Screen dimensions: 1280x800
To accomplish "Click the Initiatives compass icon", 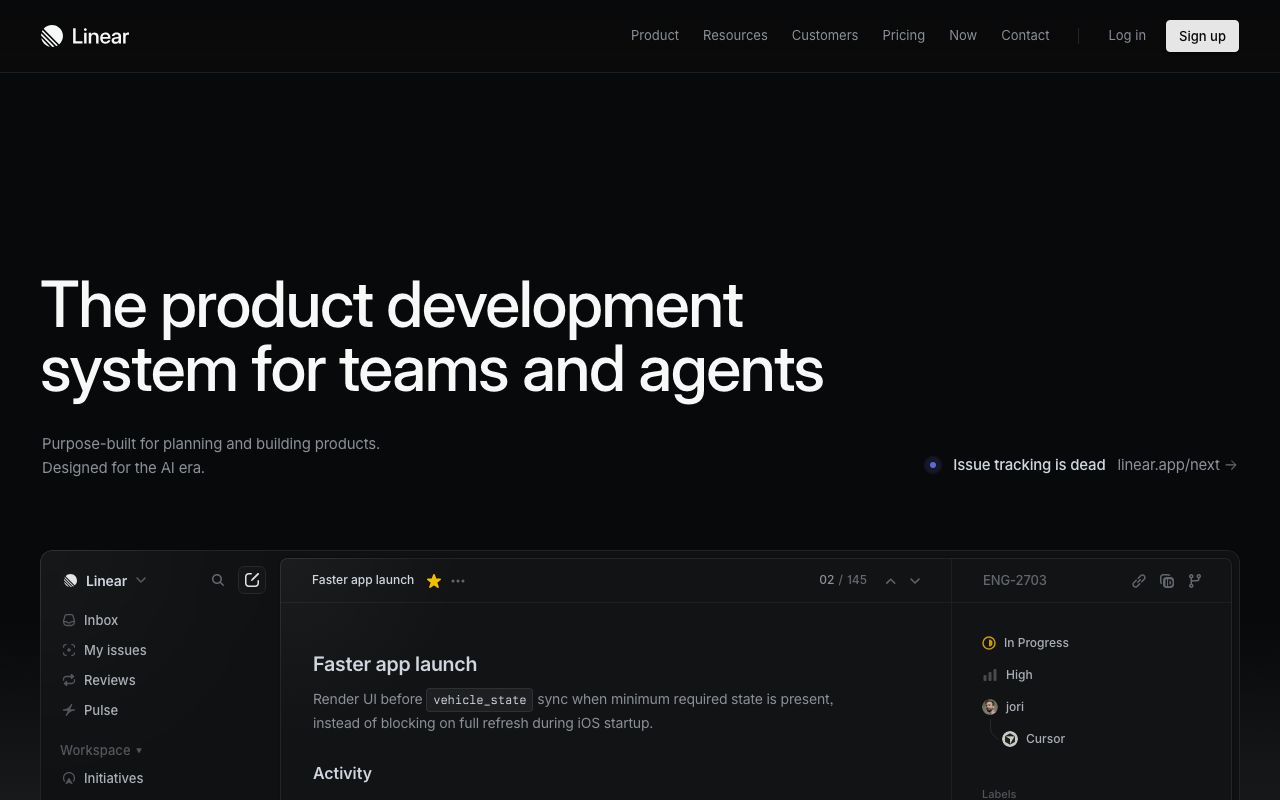I will (69, 778).
